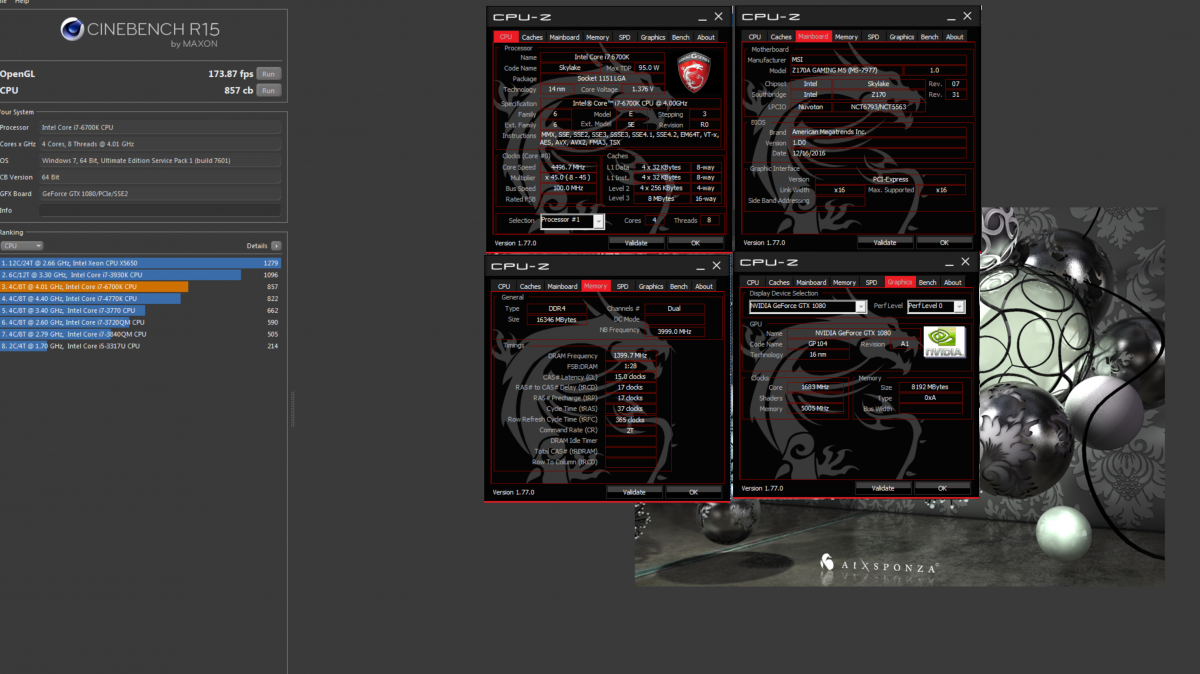Open the NVIDIA GeForce GTX 1080 display device dropdown
This screenshot has width=1200, height=674.
[x=807, y=307]
